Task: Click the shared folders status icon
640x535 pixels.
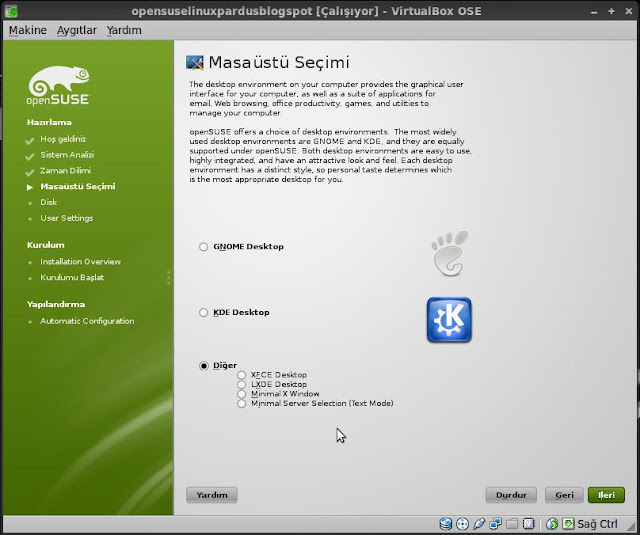Action: tap(512, 524)
